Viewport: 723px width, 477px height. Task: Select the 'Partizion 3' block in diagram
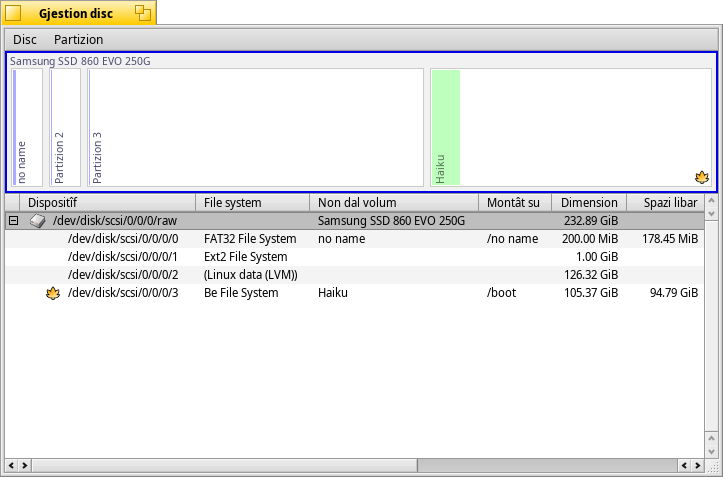255,128
